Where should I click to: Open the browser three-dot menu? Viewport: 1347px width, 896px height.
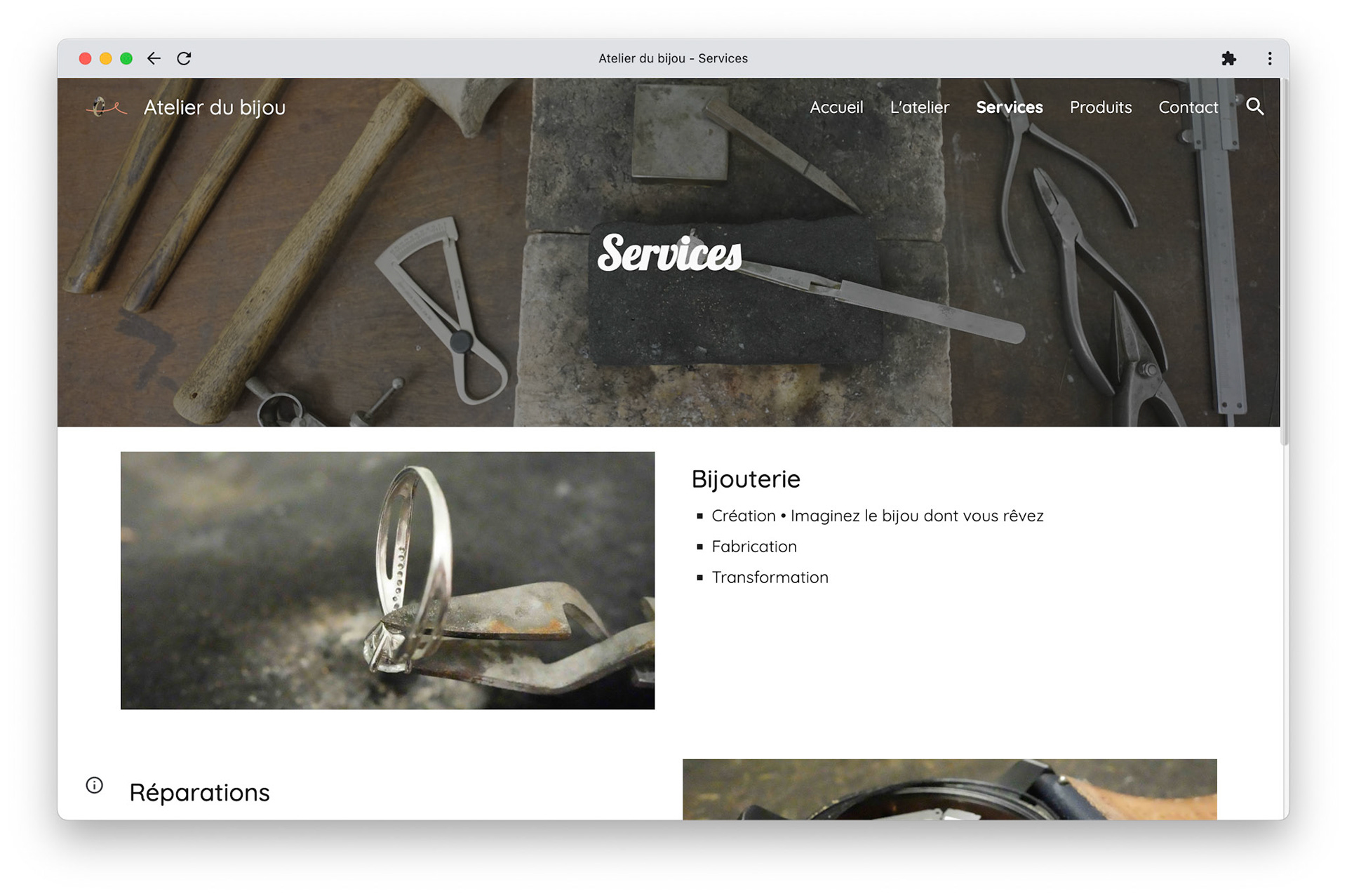tap(1269, 58)
